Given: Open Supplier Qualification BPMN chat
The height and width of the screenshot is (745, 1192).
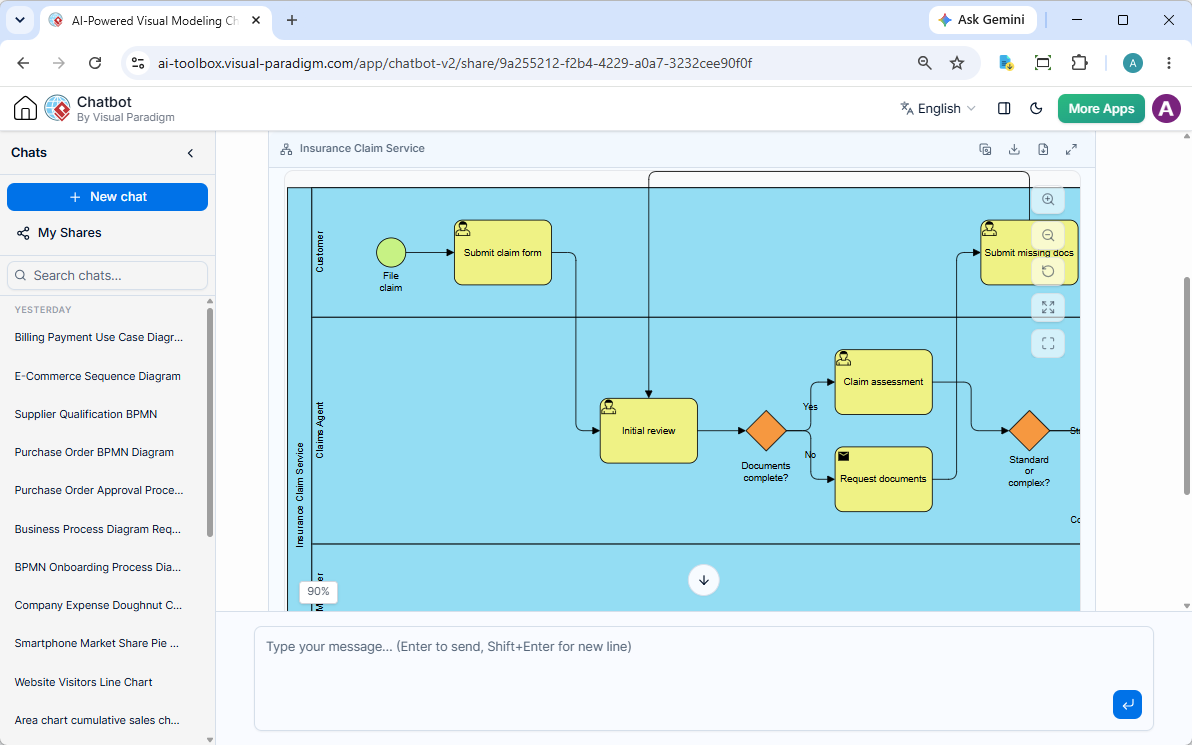Looking at the screenshot, I should (x=86, y=414).
